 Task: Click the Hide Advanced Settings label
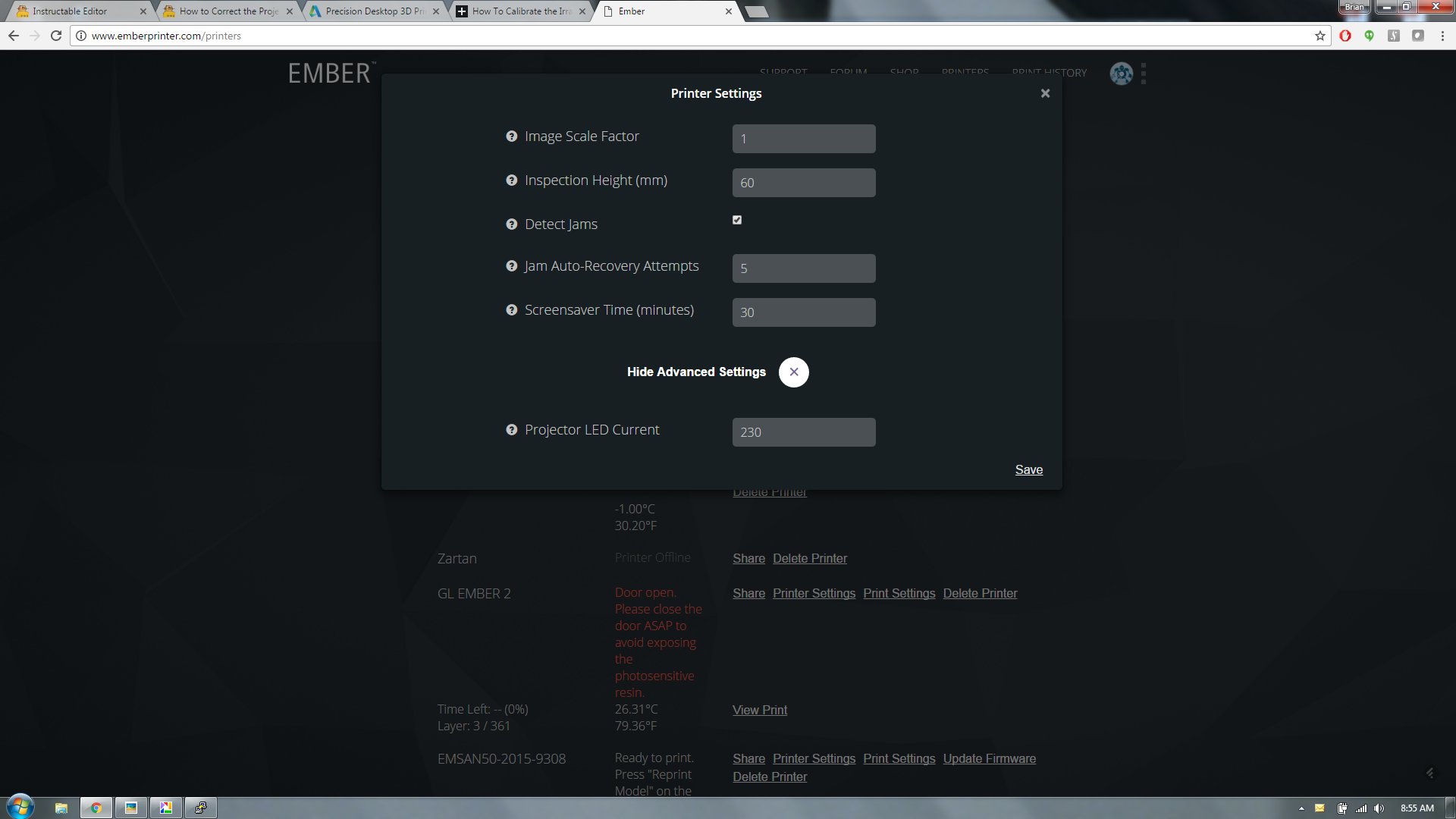coord(696,372)
